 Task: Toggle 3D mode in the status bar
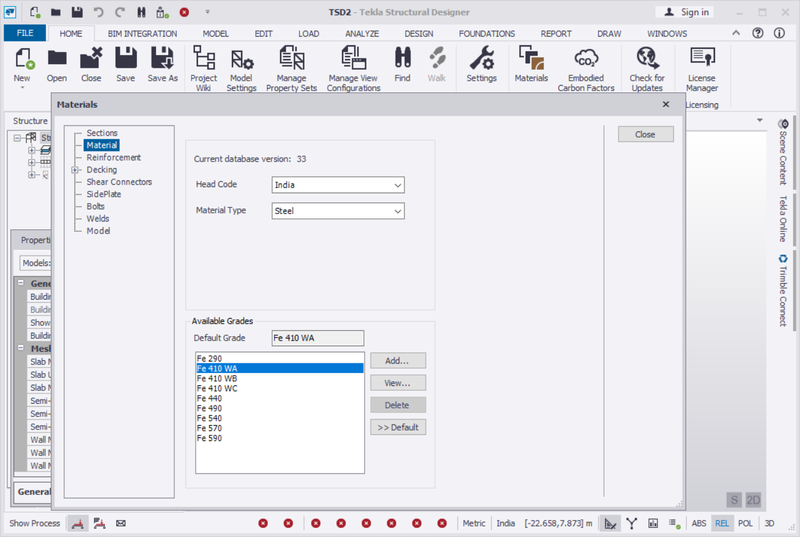(769, 523)
